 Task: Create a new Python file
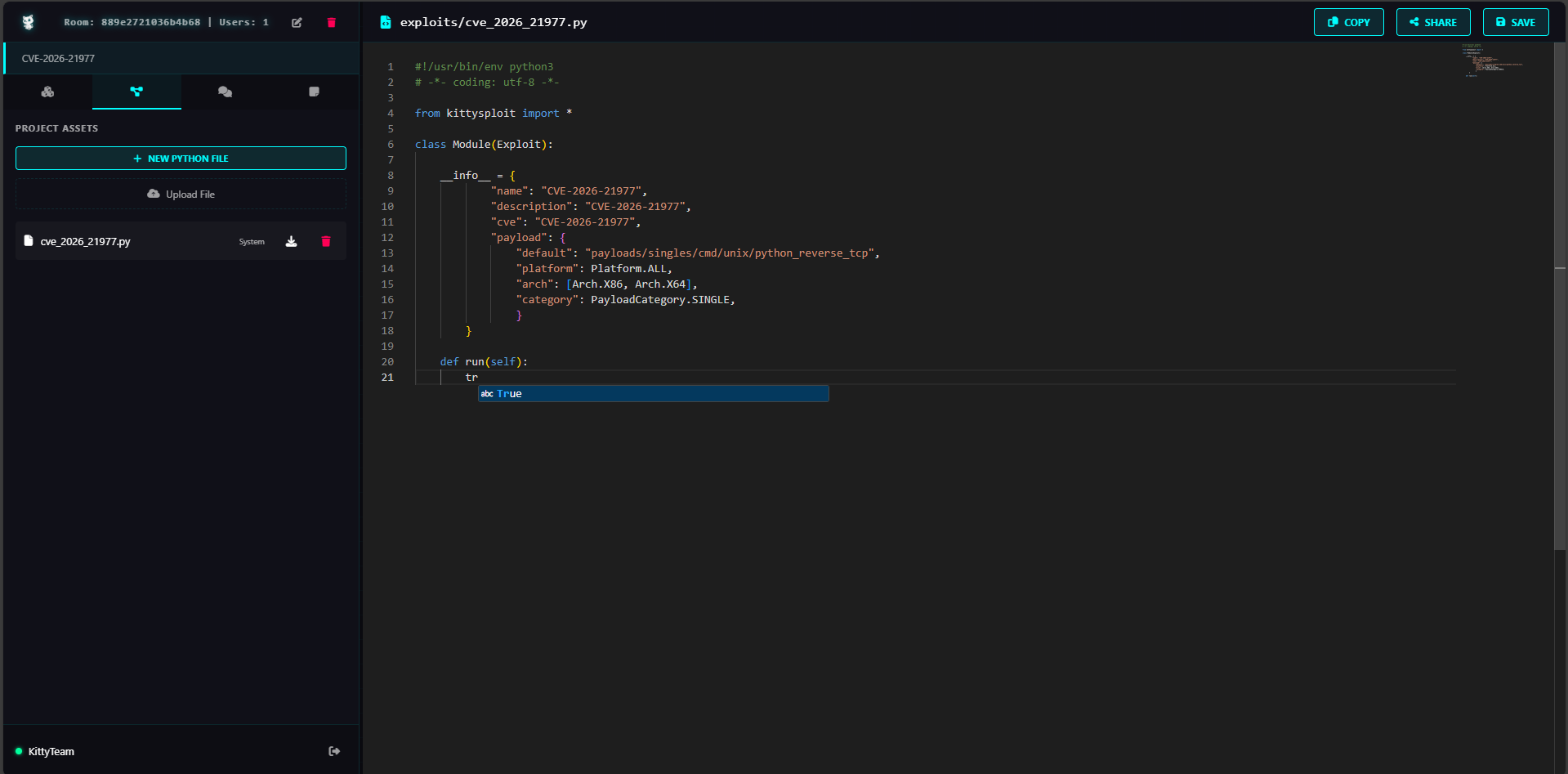[181, 159]
